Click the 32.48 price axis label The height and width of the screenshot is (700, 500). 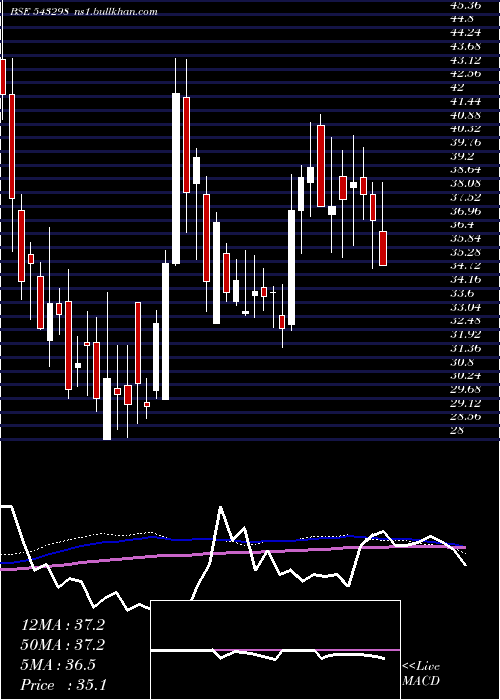(x=465, y=321)
